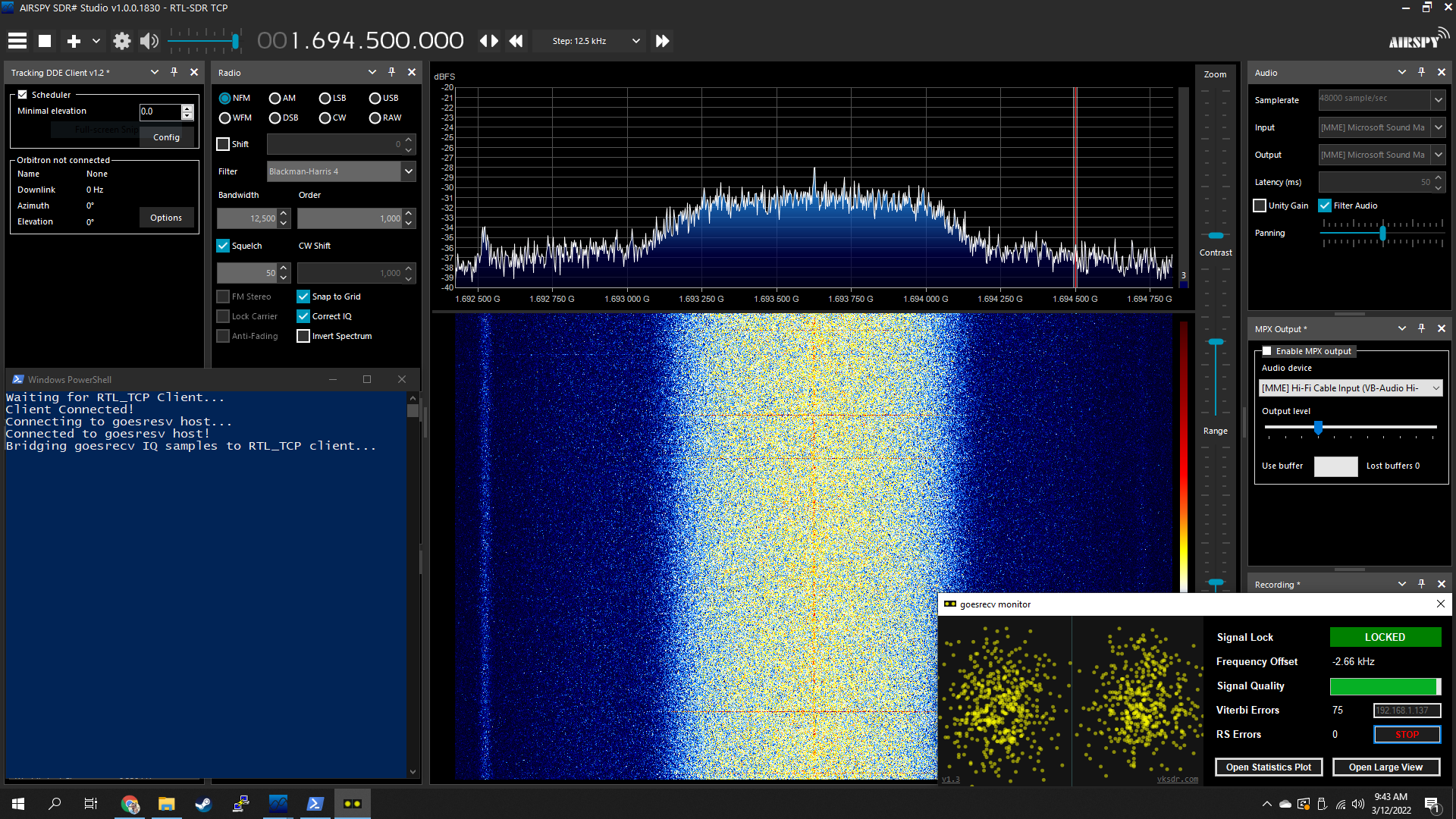Viewport: 1456px width, 819px height.
Task: Expand the Blackman-Harris 4 filter dropdown
Action: pos(409,171)
